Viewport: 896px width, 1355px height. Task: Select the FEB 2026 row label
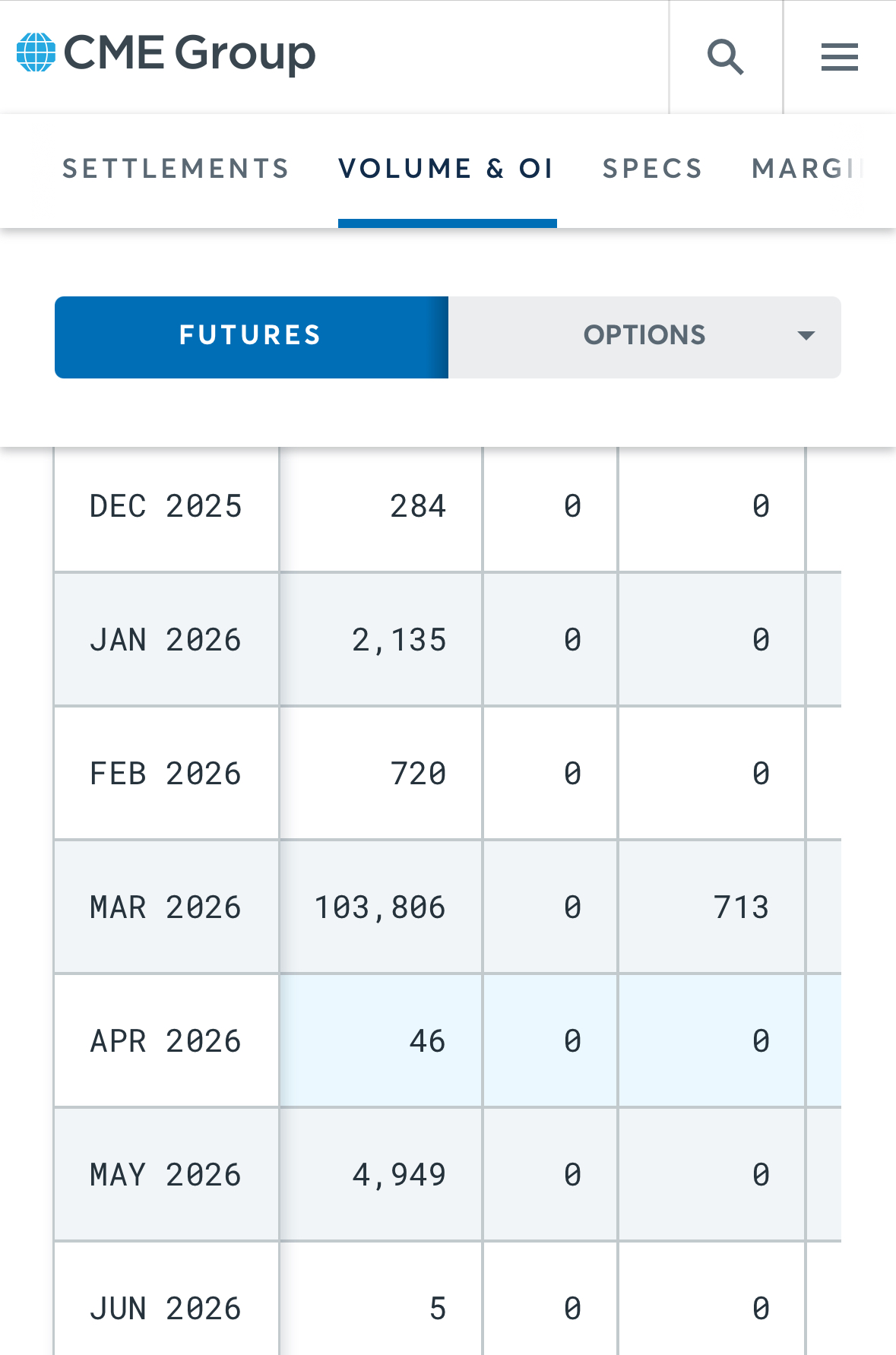point(166,774)
